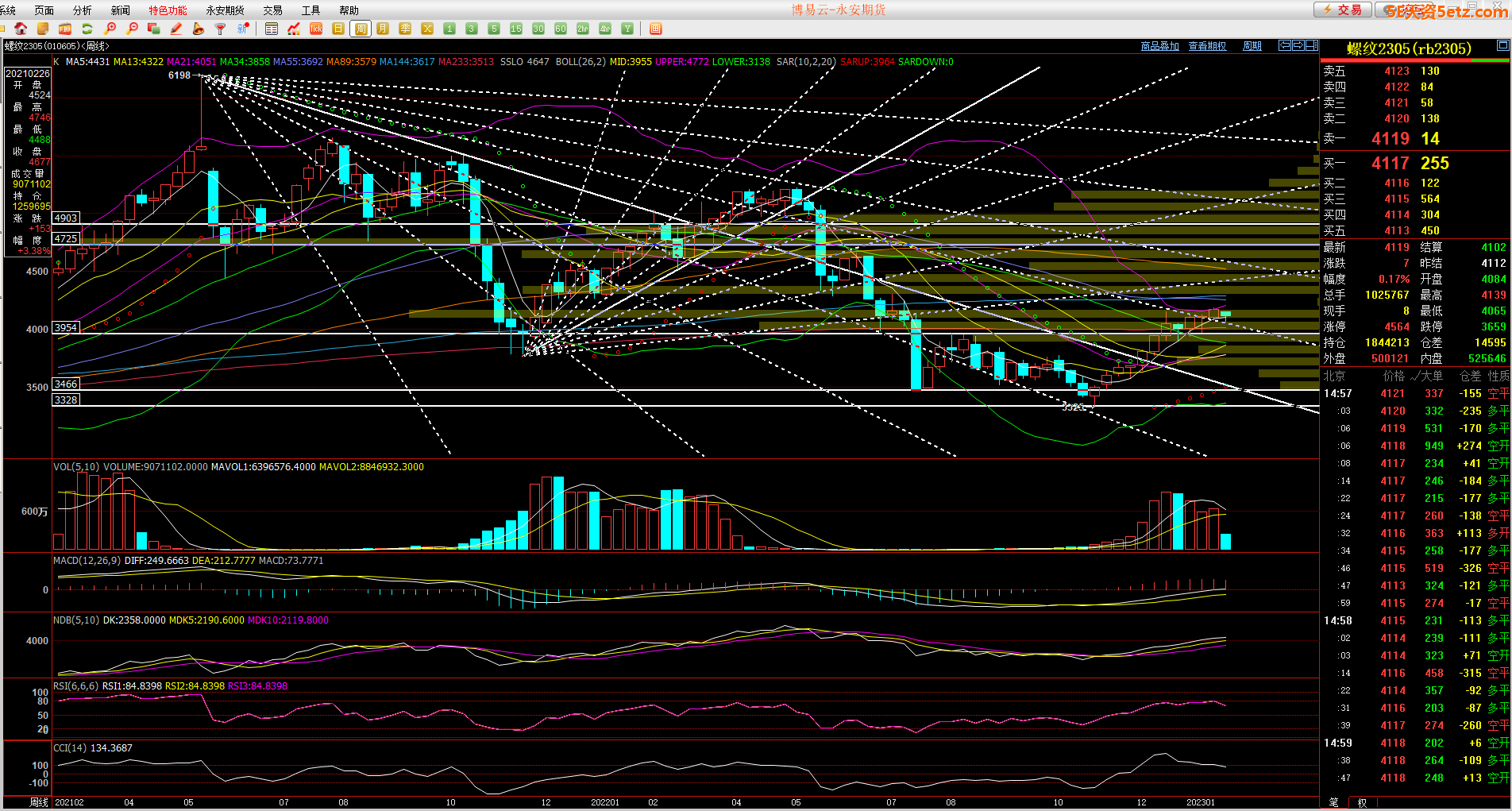
Task: Click the 查看期权 link
Action: tap(1207, 46)
